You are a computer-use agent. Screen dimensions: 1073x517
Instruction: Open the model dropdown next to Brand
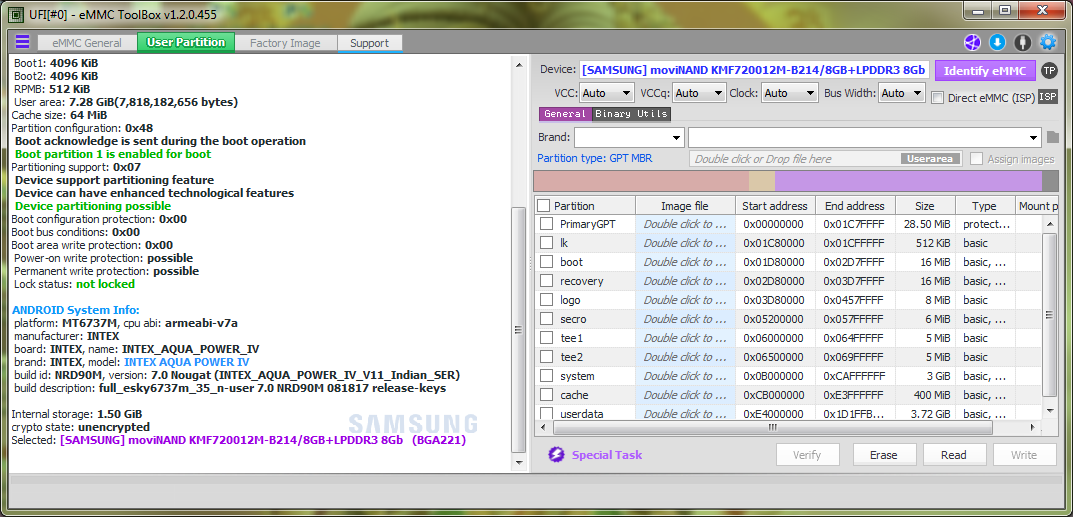(865, 137)
